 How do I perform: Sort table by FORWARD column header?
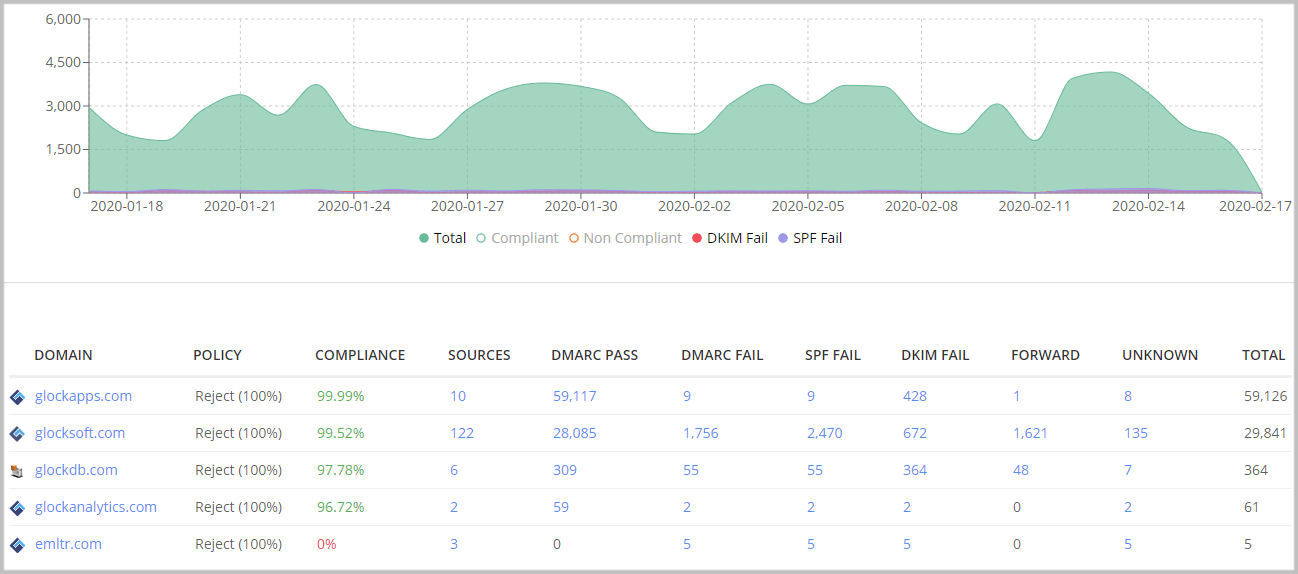(x=1045, y=355)
